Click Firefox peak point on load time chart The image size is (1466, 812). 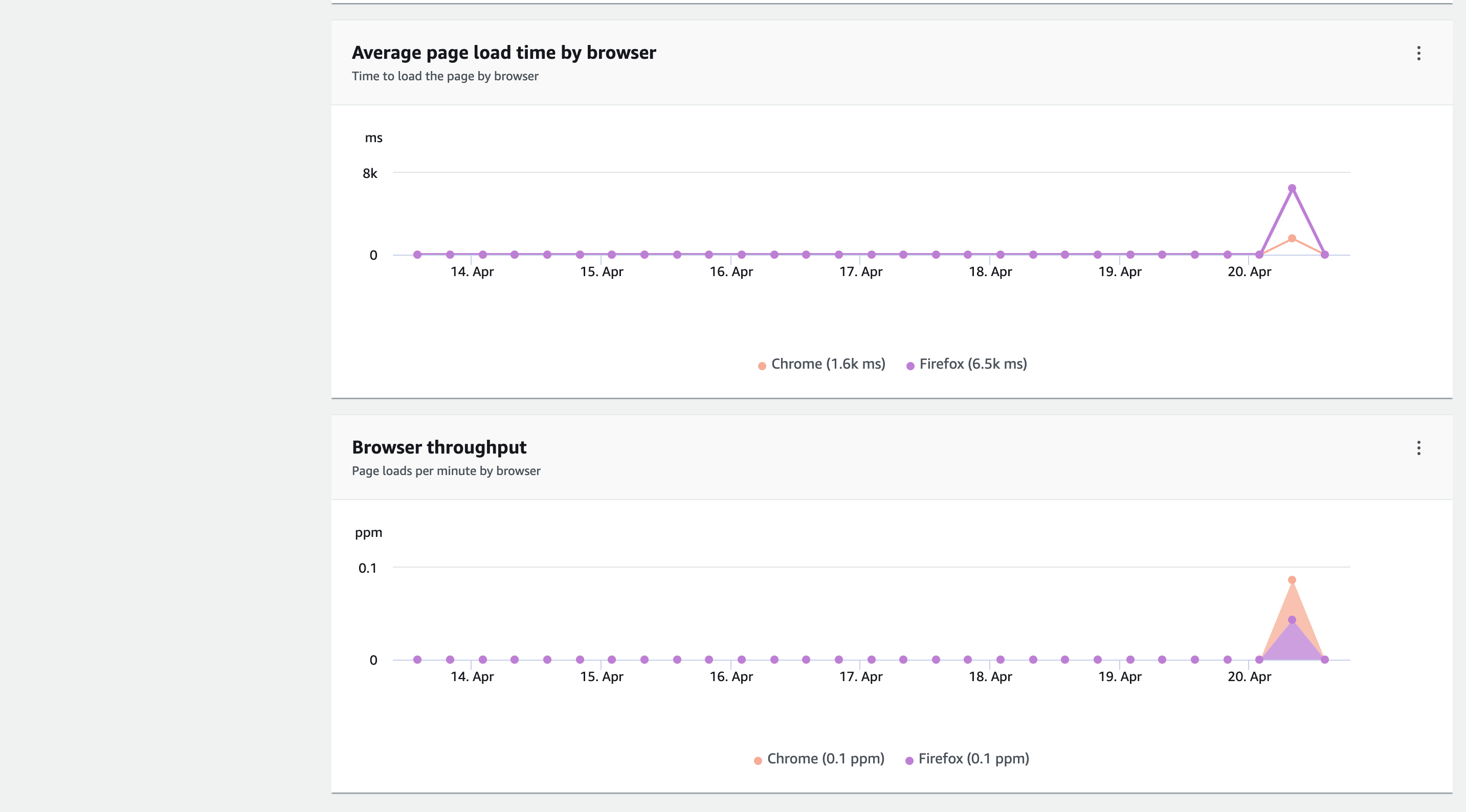1292,188
